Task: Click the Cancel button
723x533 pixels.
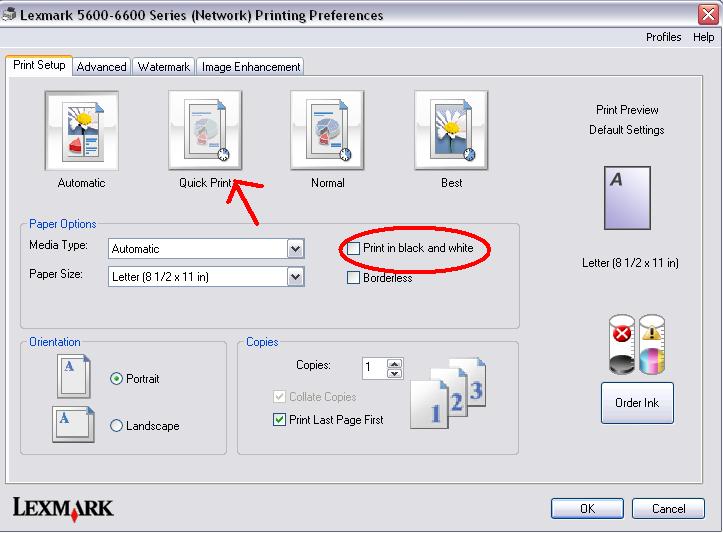Action: (x=668, y=509)
